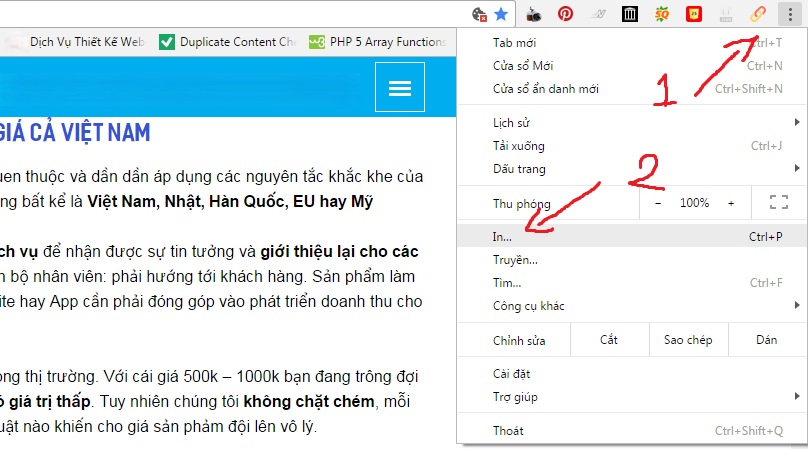The width and height of the screenshot is (808, 449).
Task: Open Cài đặt settings
Action: point(632,374)
